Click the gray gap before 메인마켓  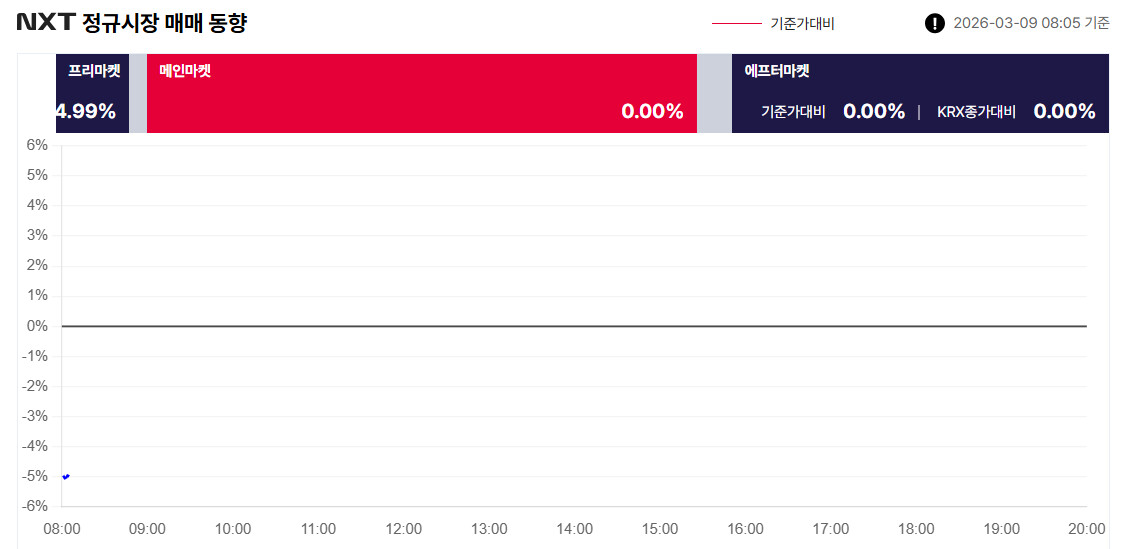pos(138,93)
